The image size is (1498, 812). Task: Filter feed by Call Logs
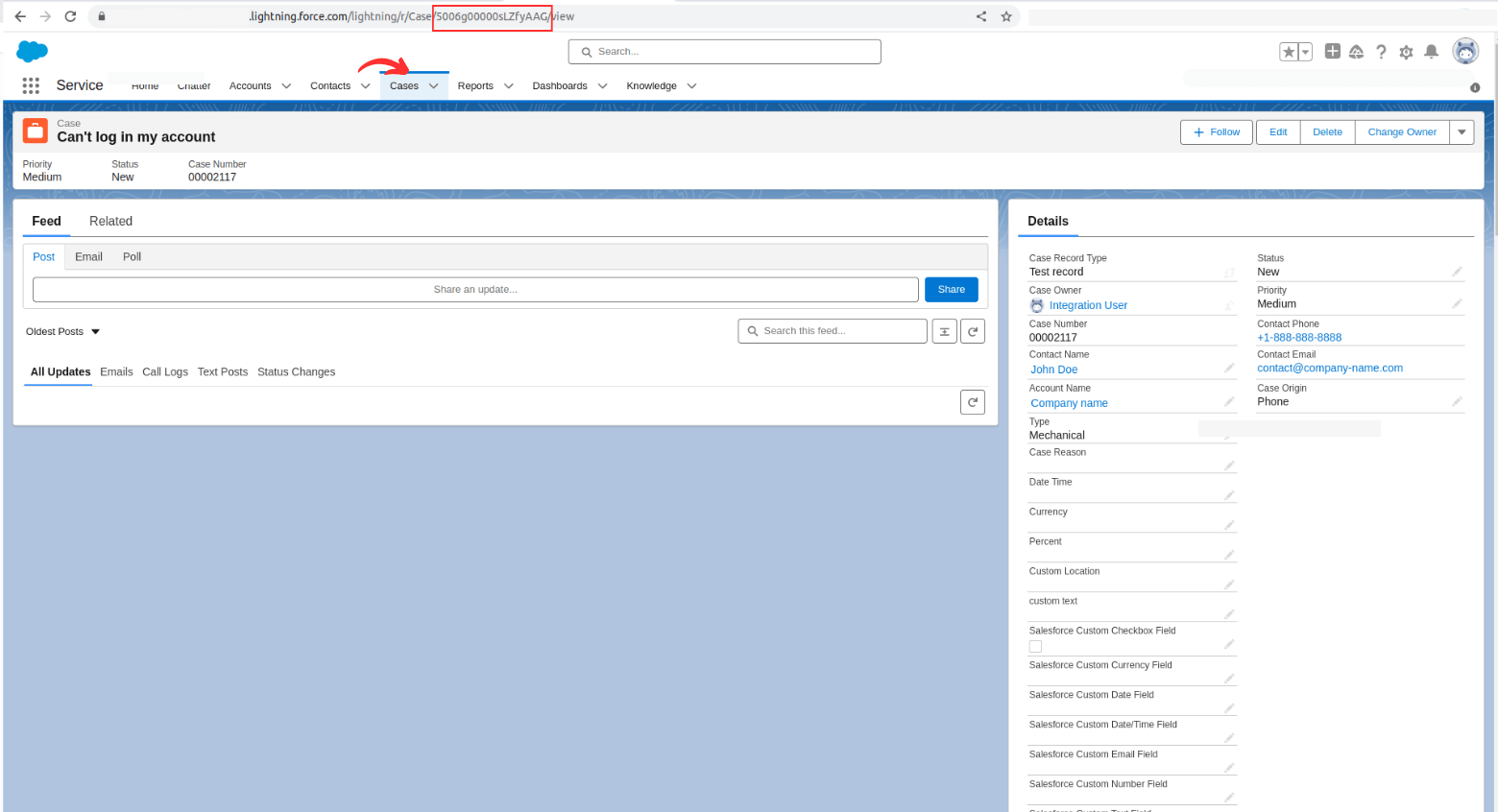(165, 371)
